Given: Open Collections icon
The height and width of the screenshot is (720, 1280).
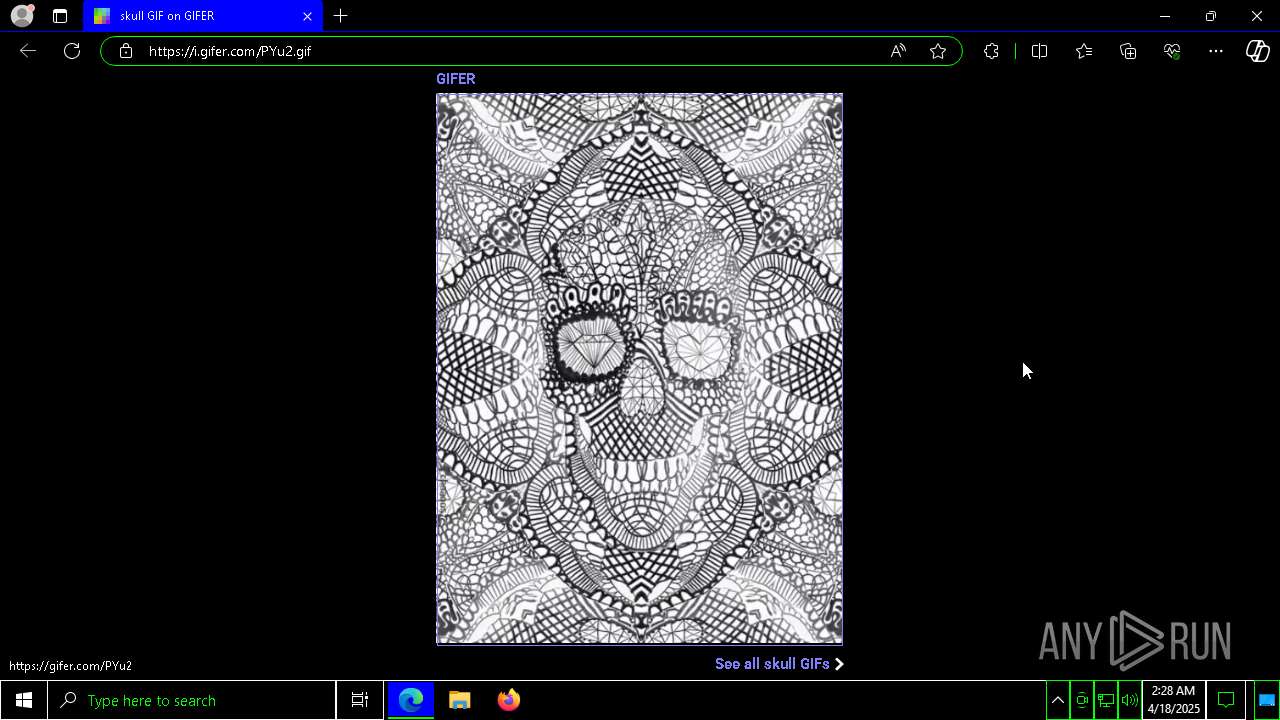Looking at the screenshot, I should click(1128, 51).
